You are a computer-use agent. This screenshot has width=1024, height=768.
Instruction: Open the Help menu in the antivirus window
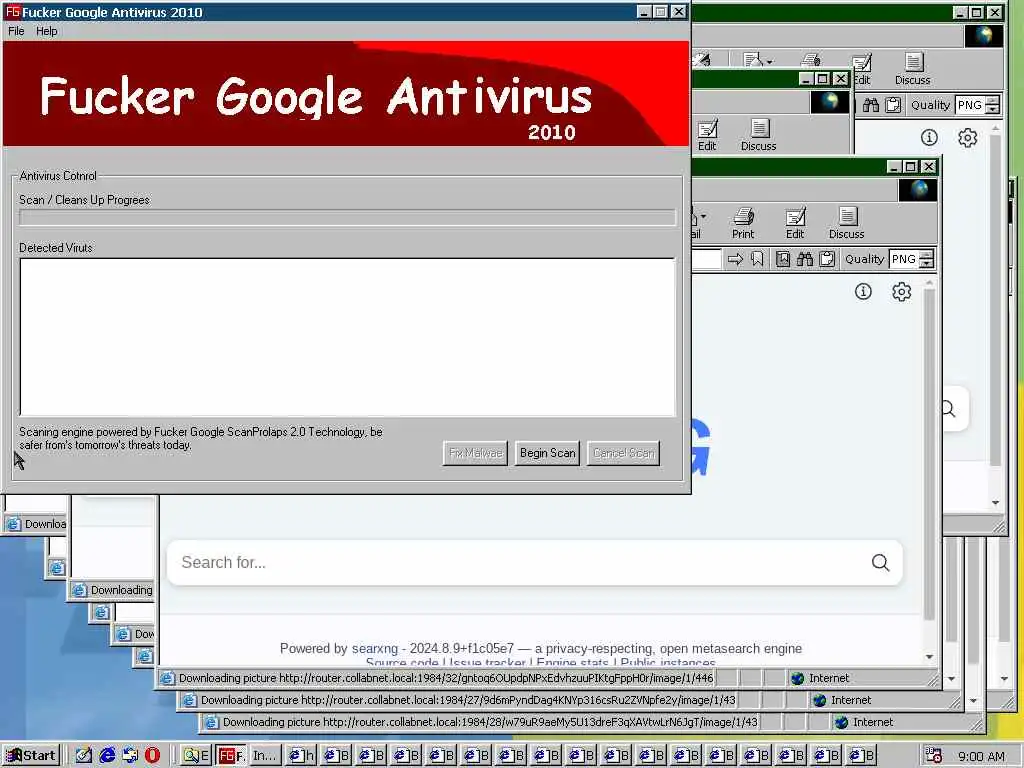pyautogui.click(x=46, y=31)
